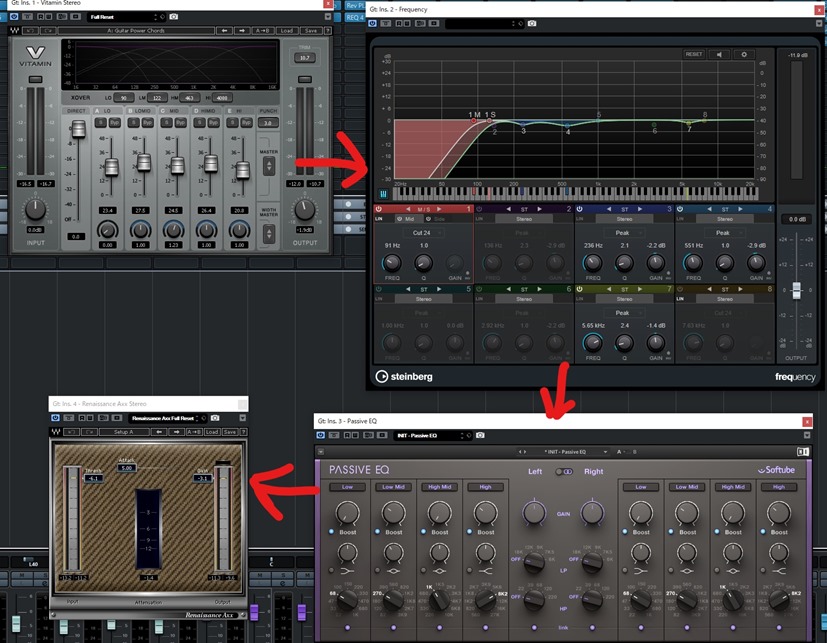
Task: Click the Left/Right link icon in Passive EQ
Action: (565, 472)
